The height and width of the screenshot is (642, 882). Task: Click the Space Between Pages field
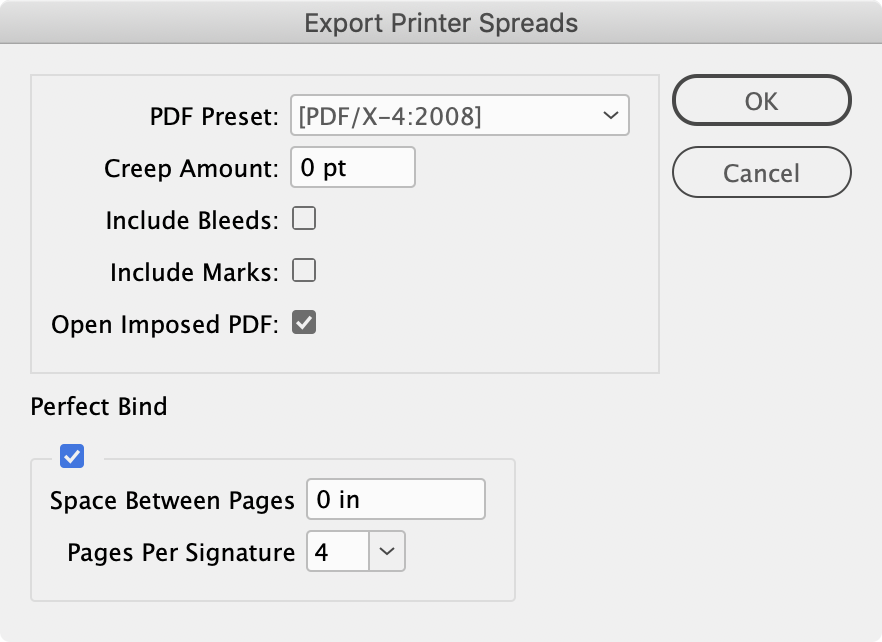pos(394,499)
